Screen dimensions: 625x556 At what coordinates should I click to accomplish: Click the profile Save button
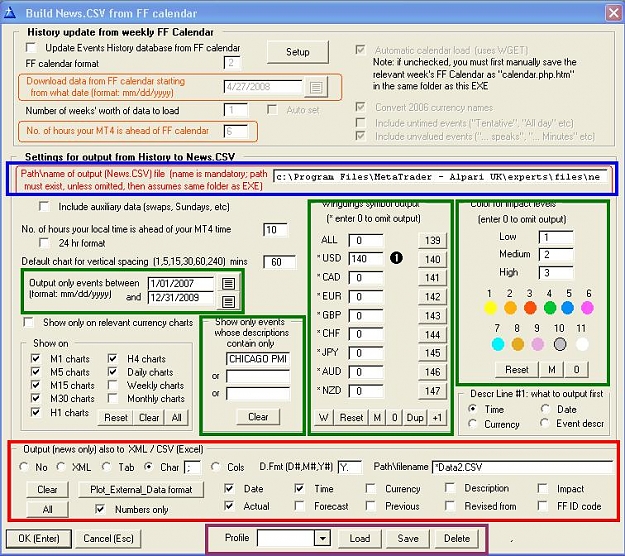(x=408, y=538)
